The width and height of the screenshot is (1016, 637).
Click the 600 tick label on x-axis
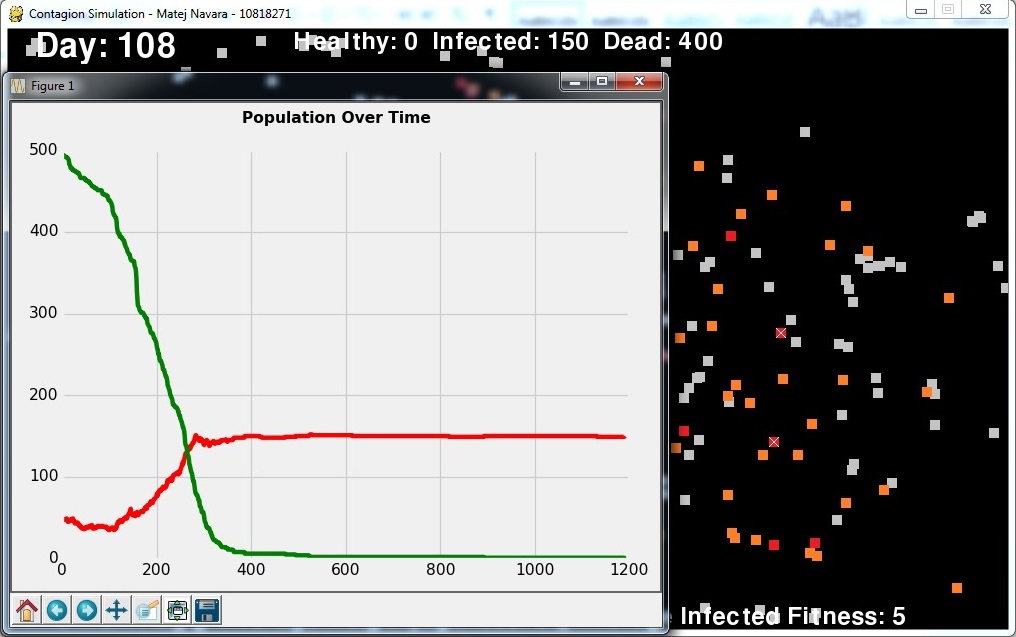pos(345,569)
